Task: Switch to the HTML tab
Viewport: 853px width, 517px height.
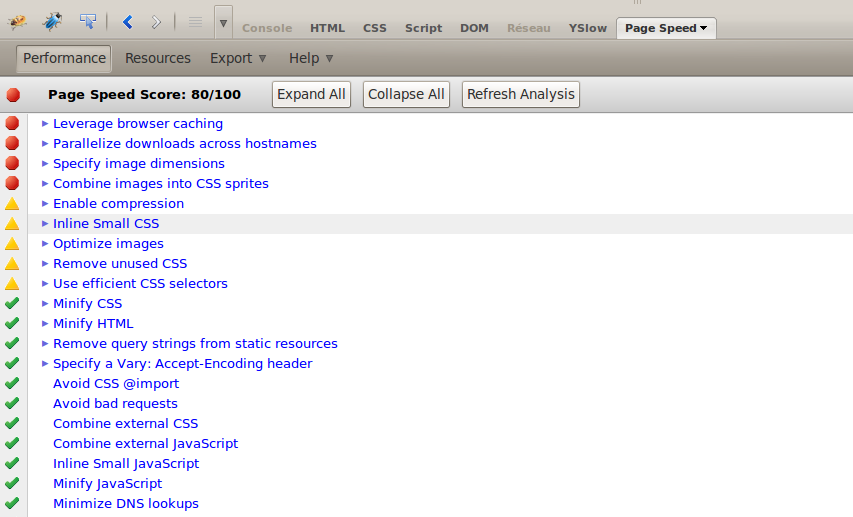Action: point(327,28)
